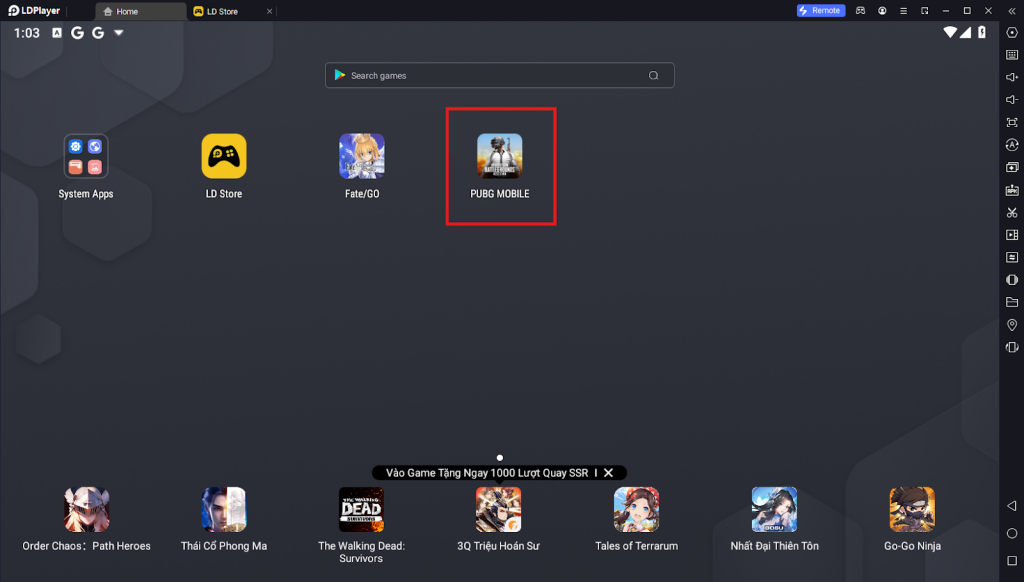This screenshot has width=1024, height=582.
Task: Close the LD Store tab
Action: (269, 11)
